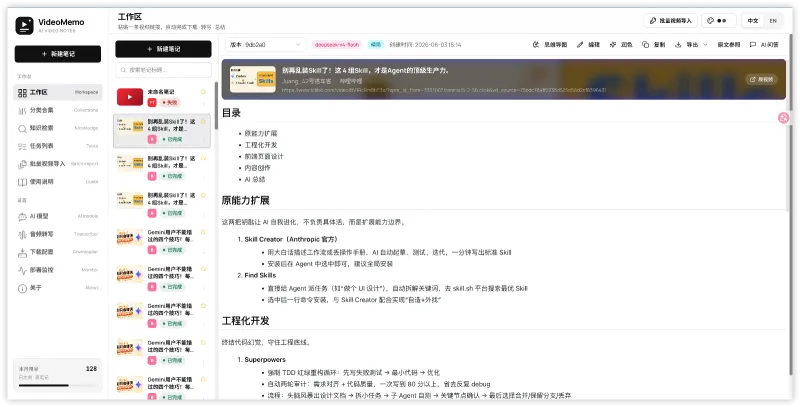Screen dimensions: 800x407
Task: Jump to 原能力扩展 in the 目录 list
Action: point(261,134)
